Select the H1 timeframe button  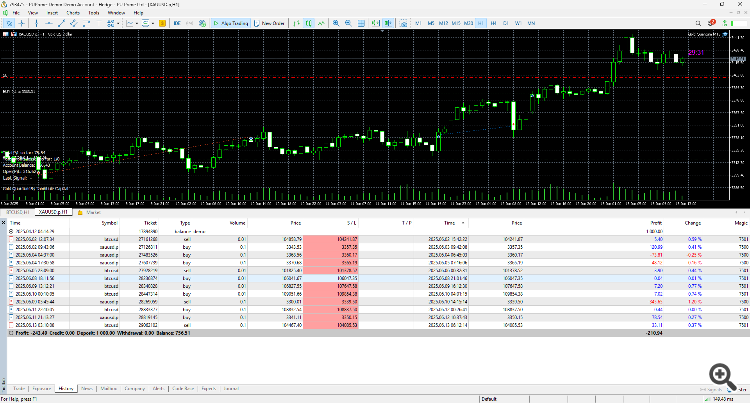(481, 23)
